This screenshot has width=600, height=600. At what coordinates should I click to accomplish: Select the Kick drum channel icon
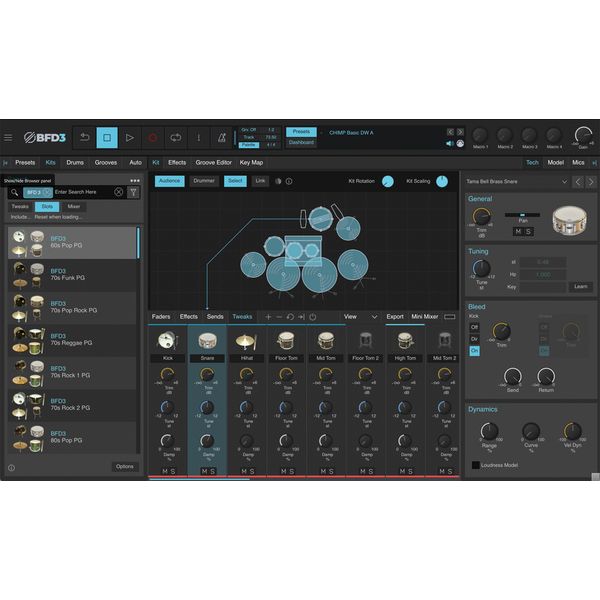(x=168, y=340)
